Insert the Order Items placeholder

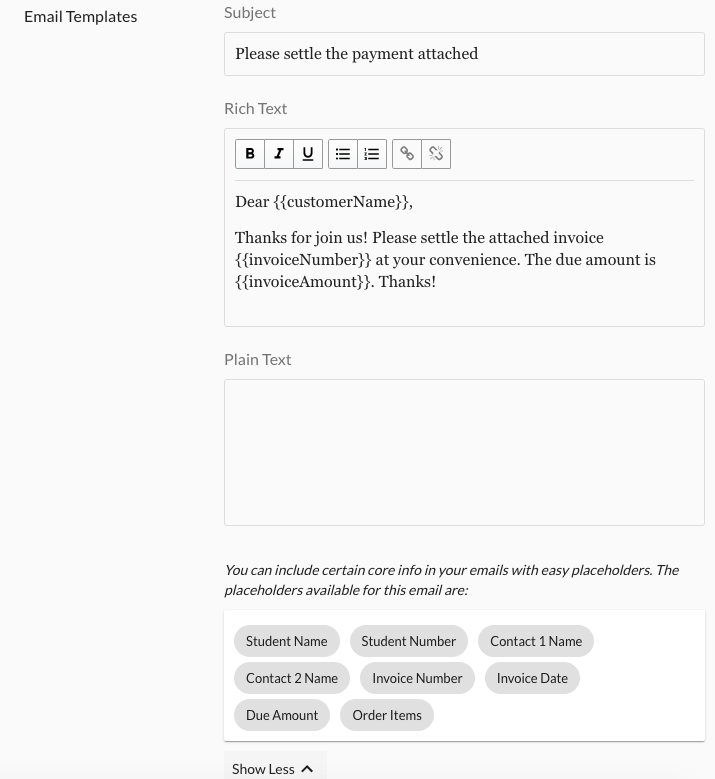(x=387, y=715)
